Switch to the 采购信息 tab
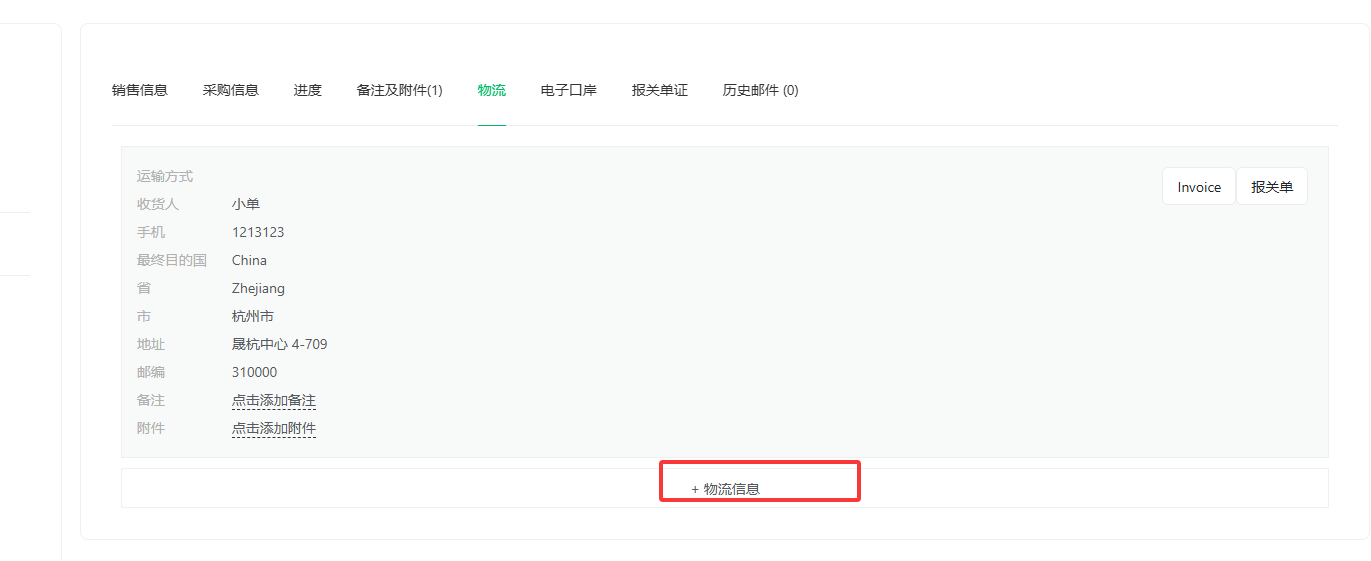 (231, 90)
